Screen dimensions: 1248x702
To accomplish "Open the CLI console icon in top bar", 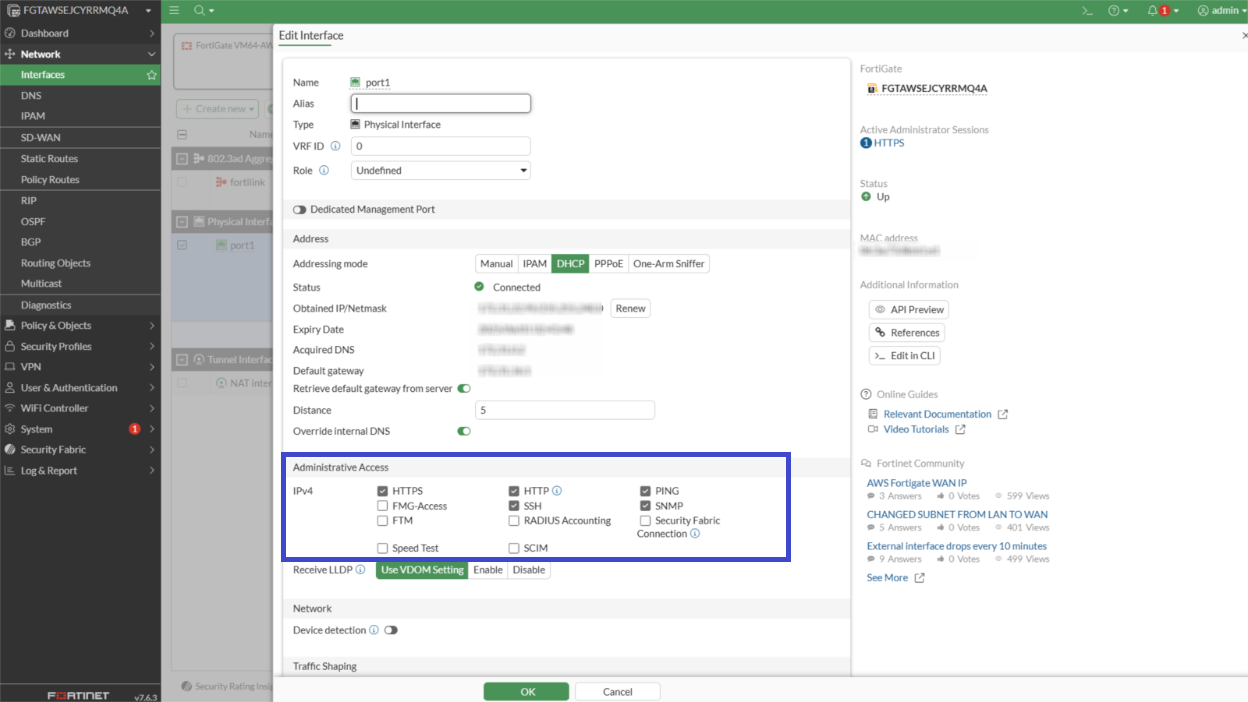I will [1087, 10].
